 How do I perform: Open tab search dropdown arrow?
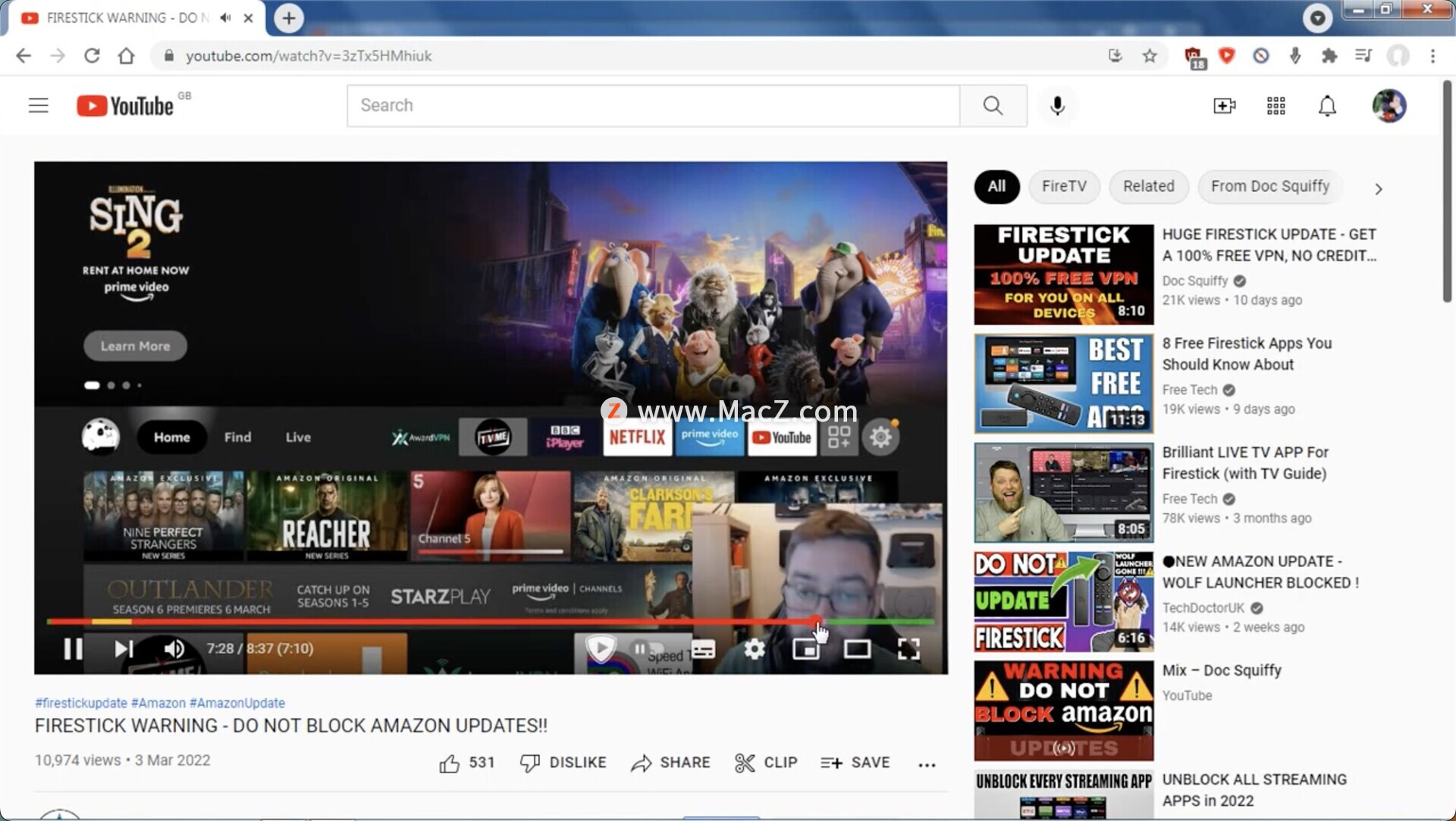[1318, 18]
